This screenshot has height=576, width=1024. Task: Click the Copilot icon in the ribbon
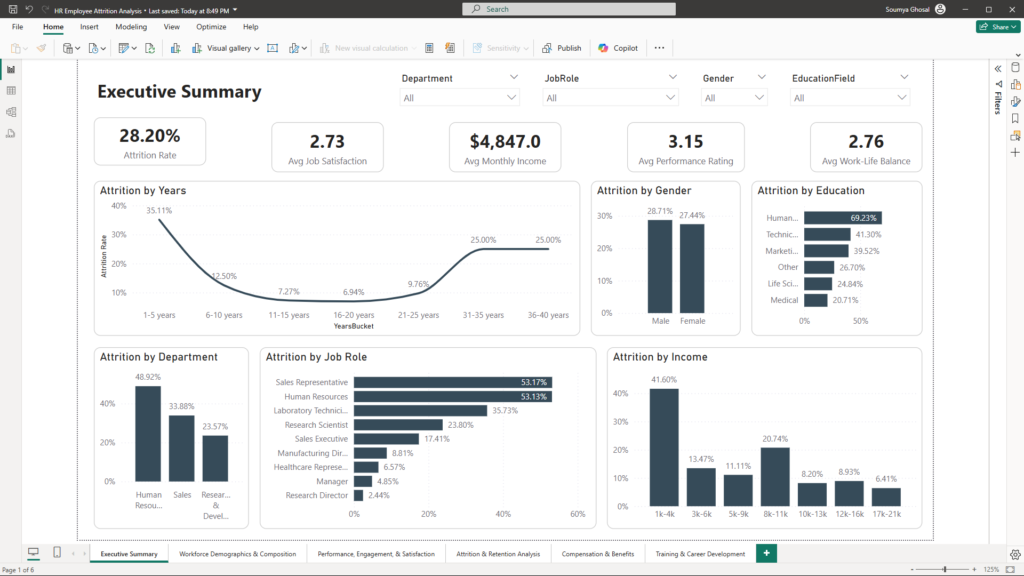[x=619, y=48]
